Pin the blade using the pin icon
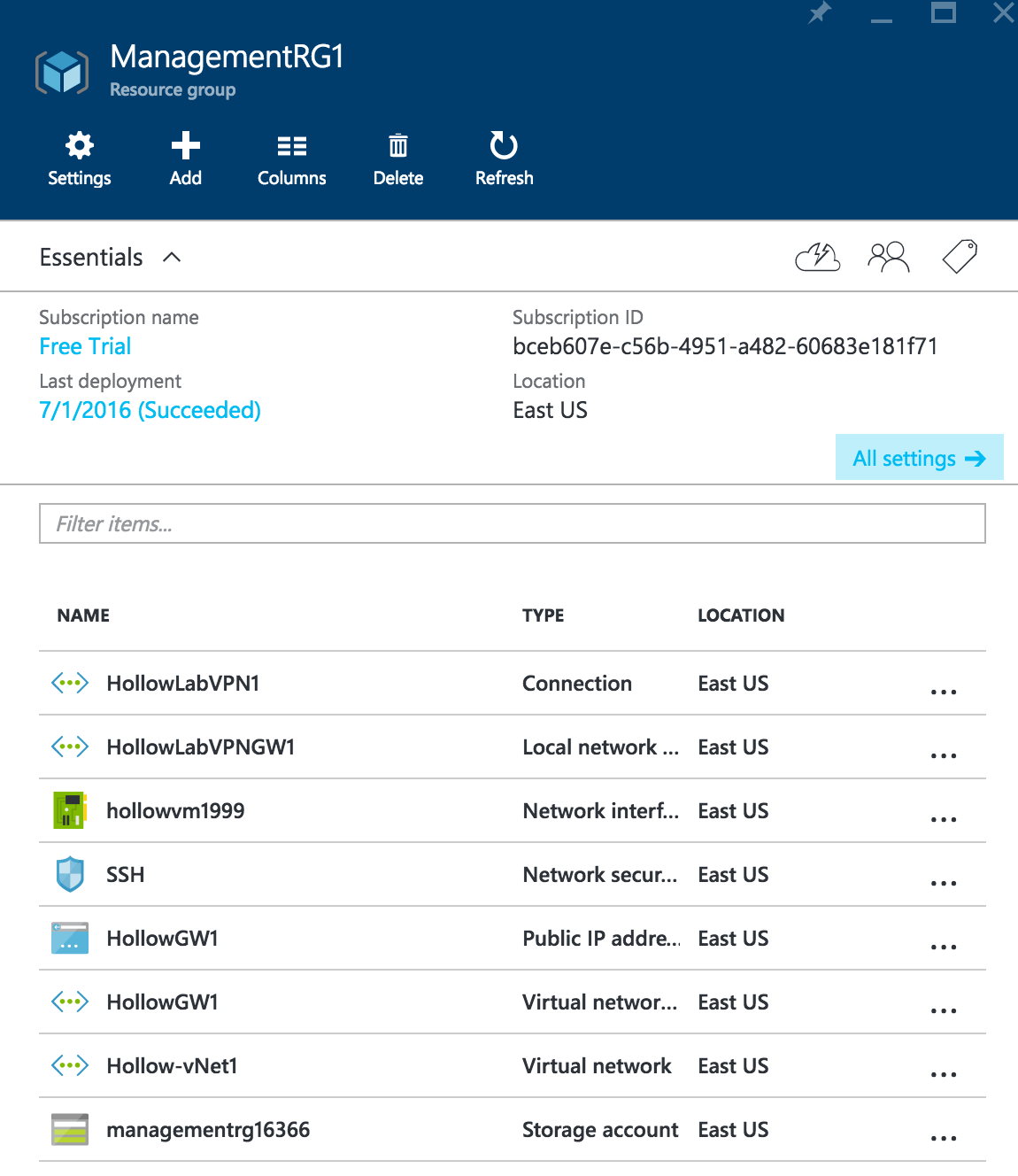Viewport: 1018px width, 1176px height. (x=820, y=13)
